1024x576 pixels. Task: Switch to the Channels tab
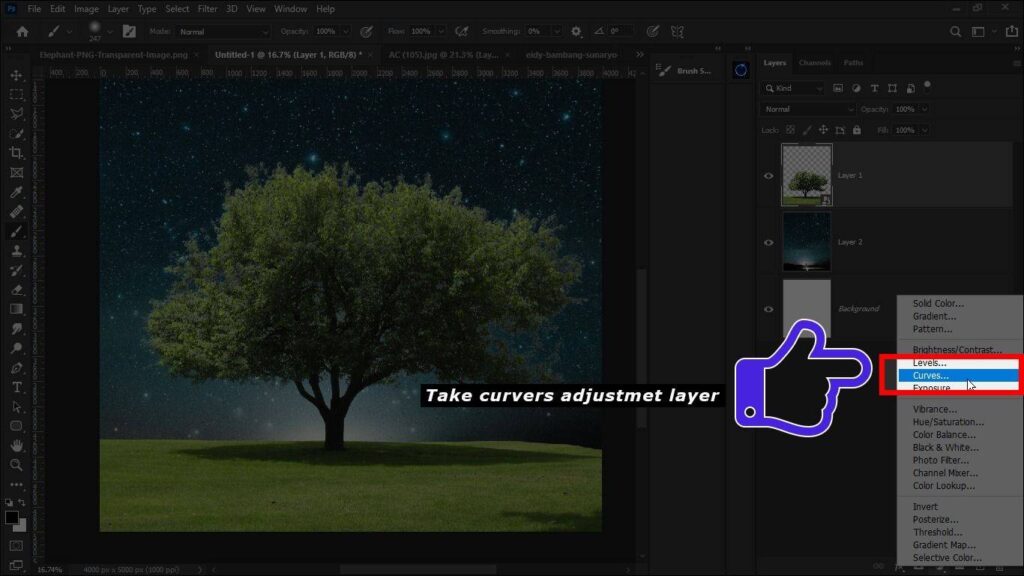[814, 63]
